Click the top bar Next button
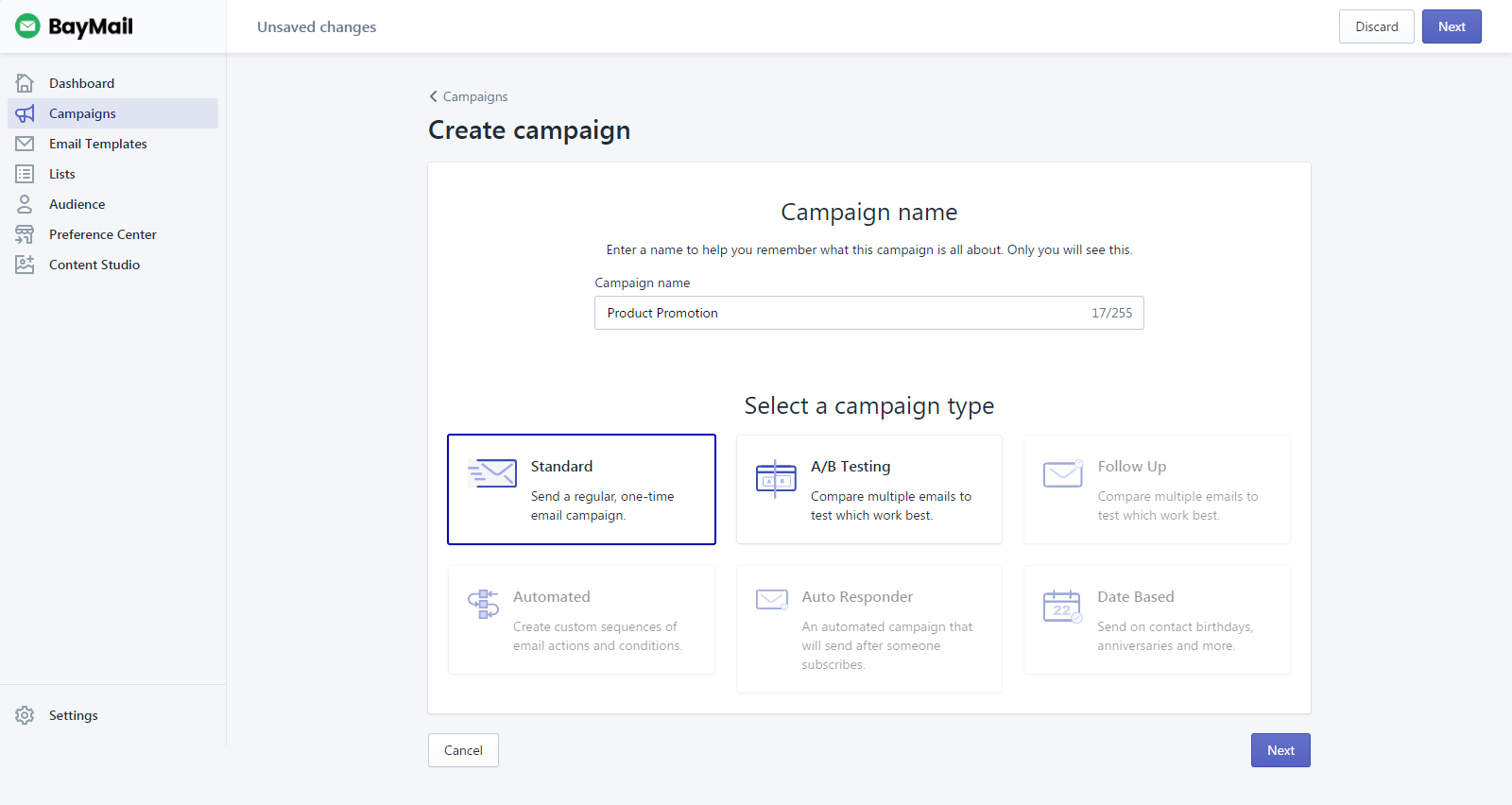1512x805 pixels. coord(1452,26)
